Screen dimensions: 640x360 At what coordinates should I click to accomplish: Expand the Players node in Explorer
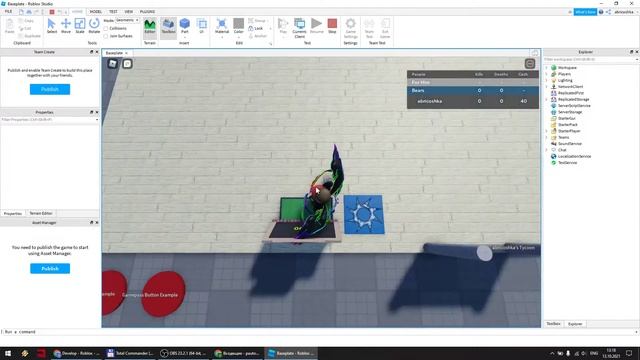click(547, 74)
